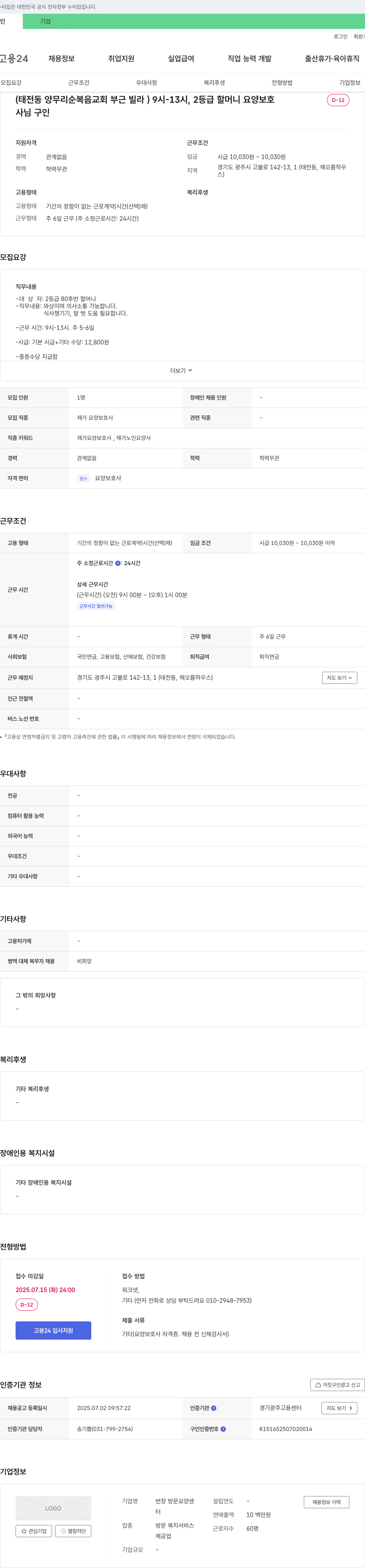Click the 경기광주고용센터 text

click(x=281, y=1408)
